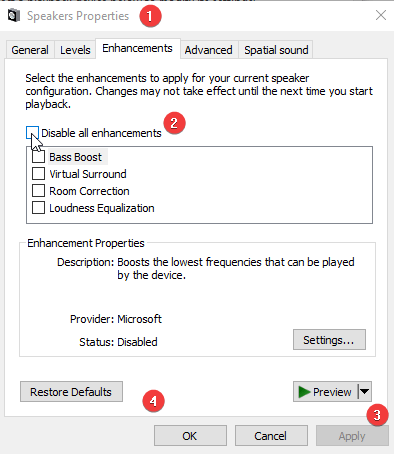The width and height of the screenshot is (394, 454).
Task: Open enhancement Settings button
Action: 329,340
